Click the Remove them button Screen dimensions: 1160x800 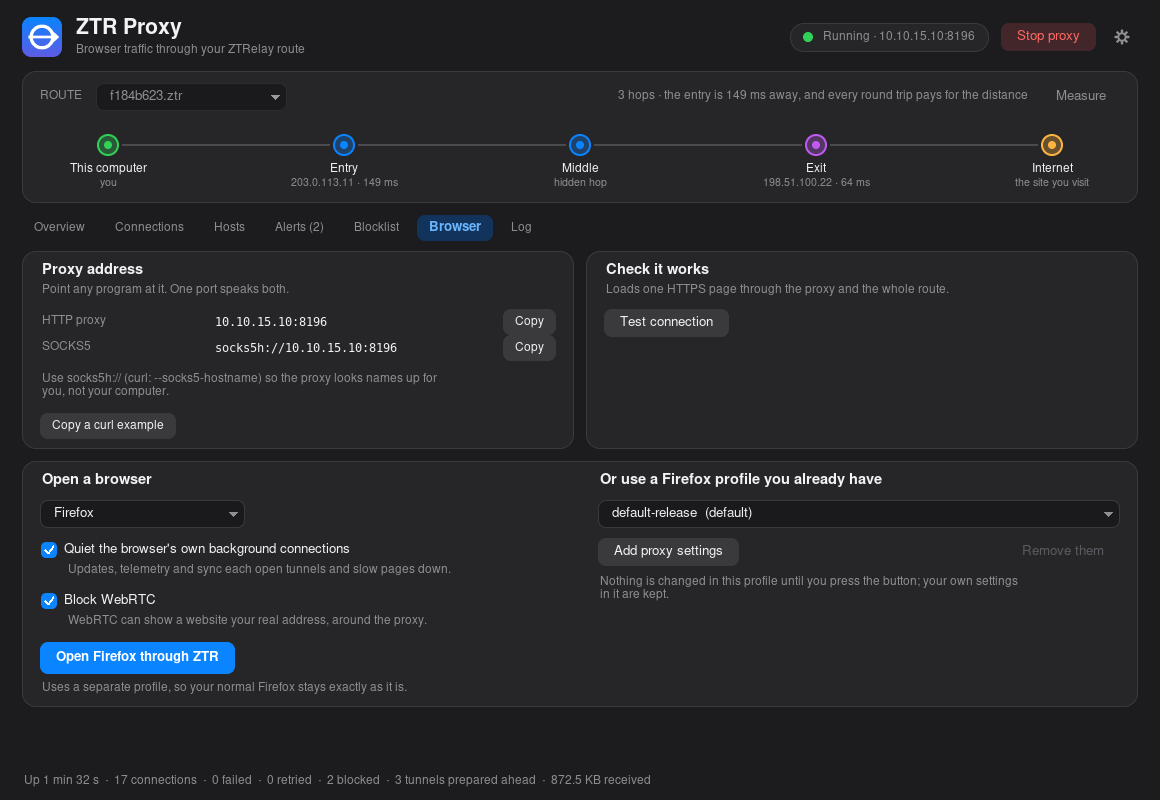point(1062,551)
